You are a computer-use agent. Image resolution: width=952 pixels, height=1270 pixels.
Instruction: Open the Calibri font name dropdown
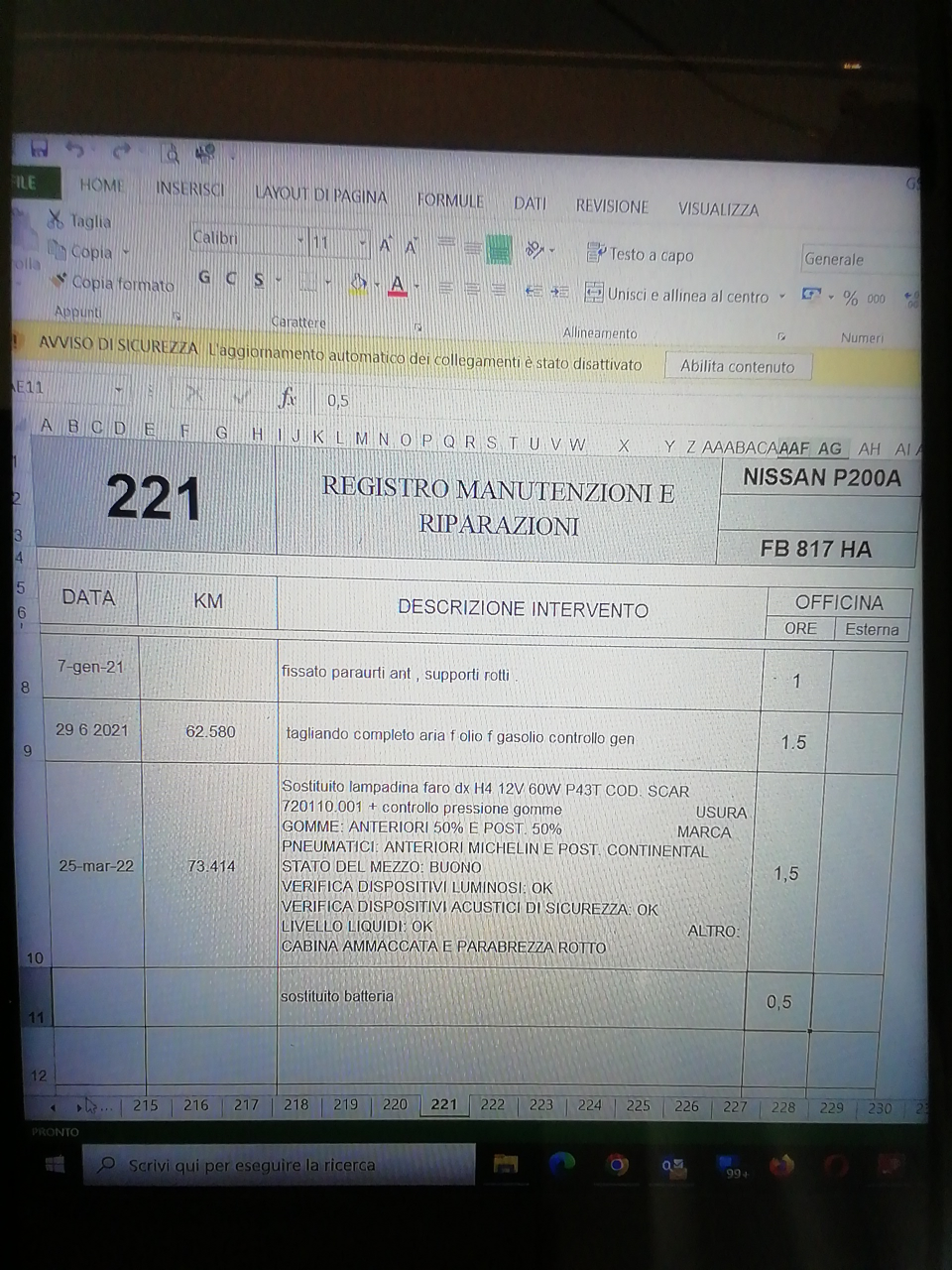point(300,240)
